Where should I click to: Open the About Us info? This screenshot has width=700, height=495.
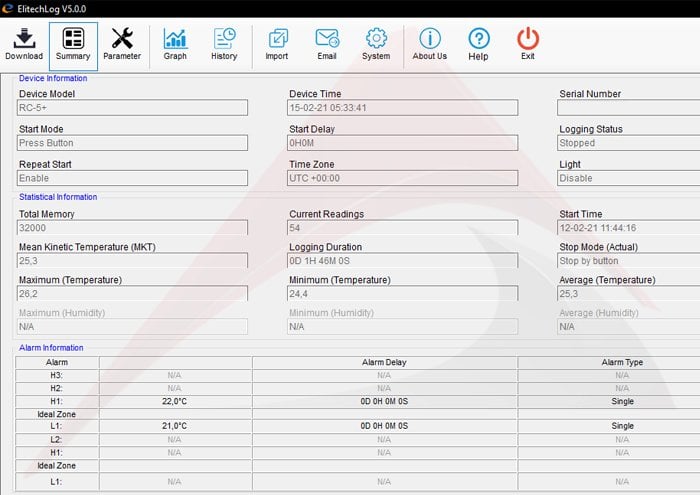point(430,43)
